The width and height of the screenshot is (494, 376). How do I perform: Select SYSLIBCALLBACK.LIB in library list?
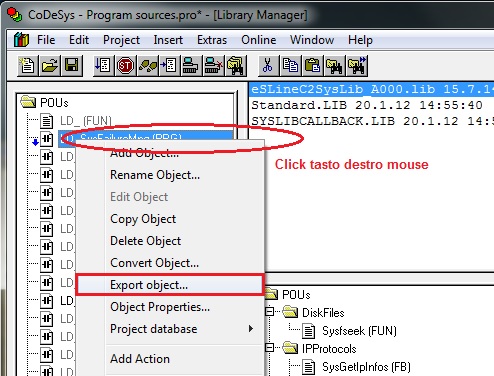[372, 121]
